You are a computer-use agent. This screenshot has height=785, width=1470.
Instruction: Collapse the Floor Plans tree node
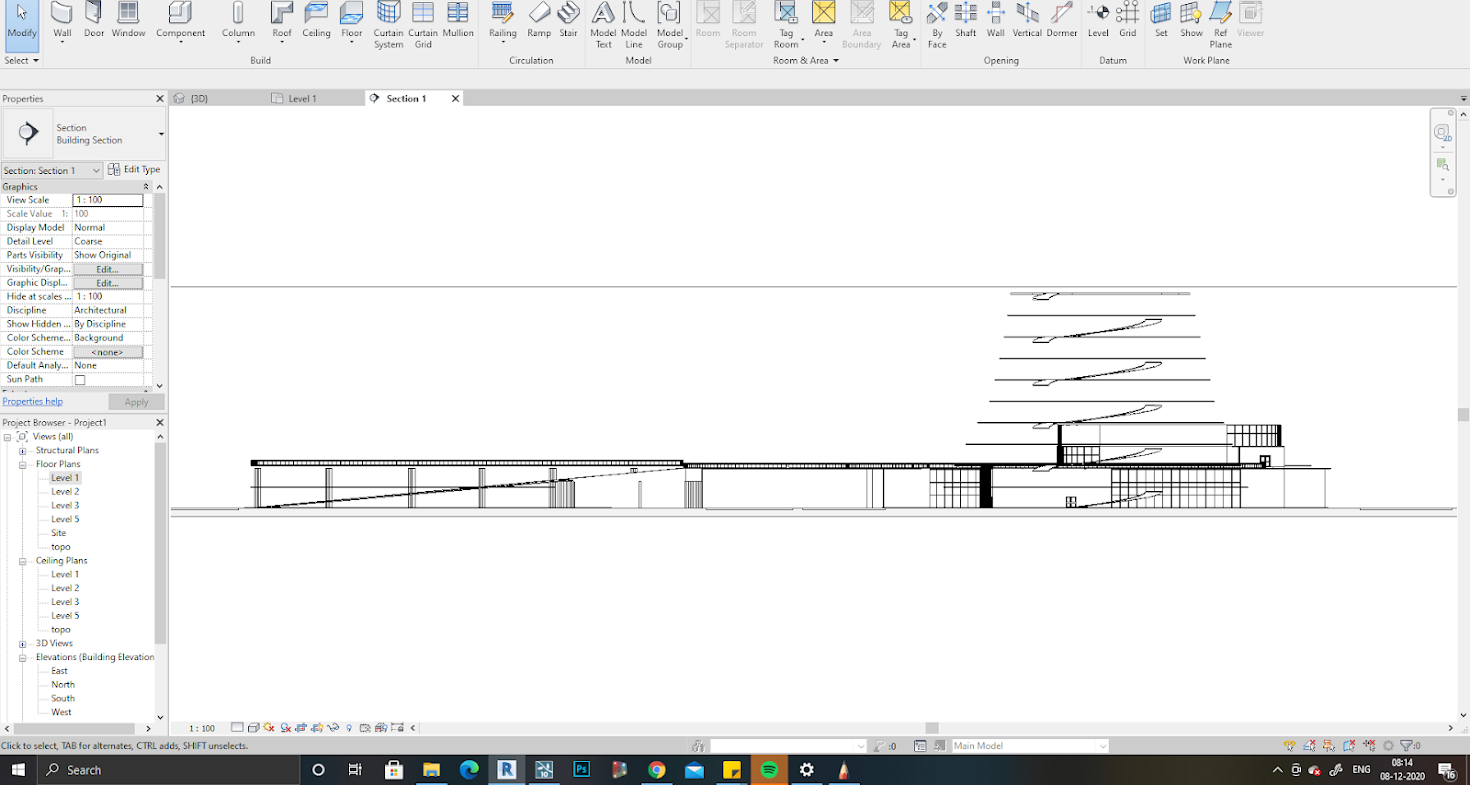point(22,465)
